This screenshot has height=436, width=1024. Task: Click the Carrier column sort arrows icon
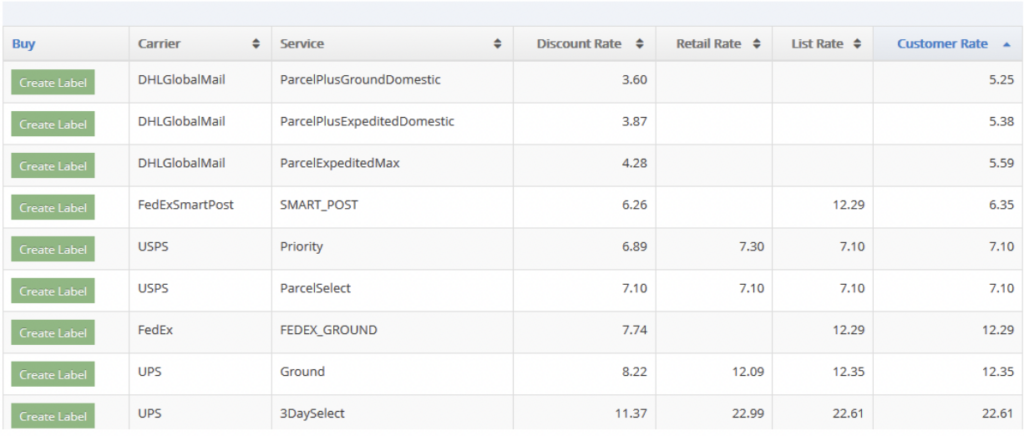[256, 44]
